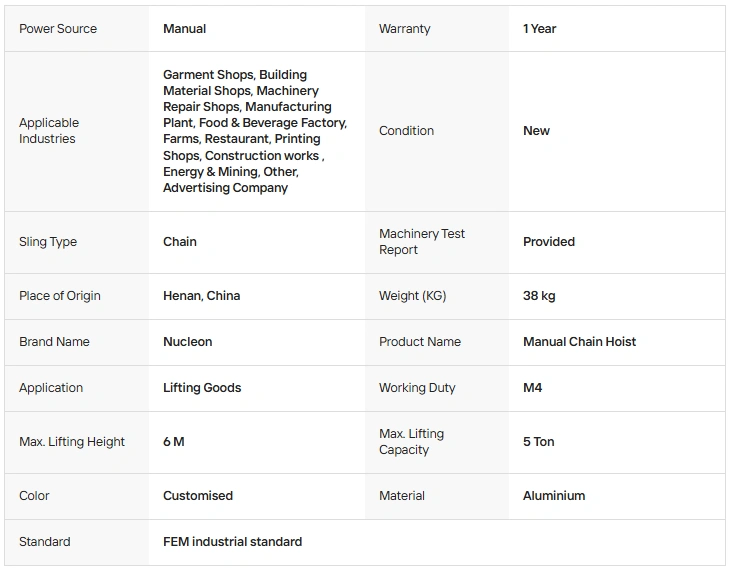Select the M4 working duty value

(x=532, y=388)
